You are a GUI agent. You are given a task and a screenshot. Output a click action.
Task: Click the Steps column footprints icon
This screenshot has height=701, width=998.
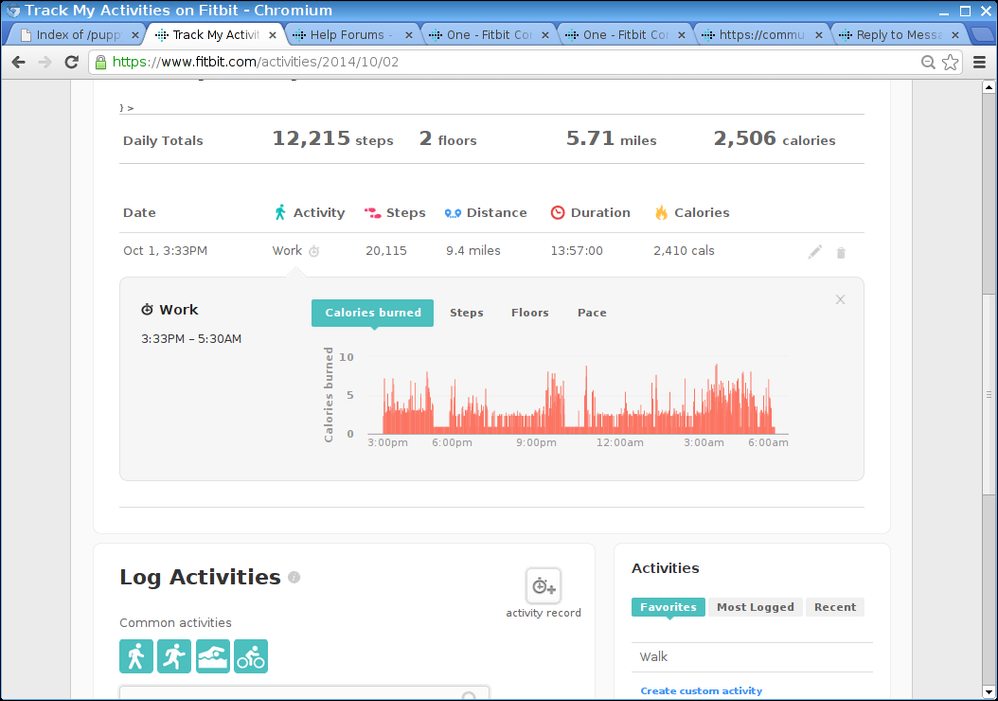pyautogui.click(x=372, y=213)
